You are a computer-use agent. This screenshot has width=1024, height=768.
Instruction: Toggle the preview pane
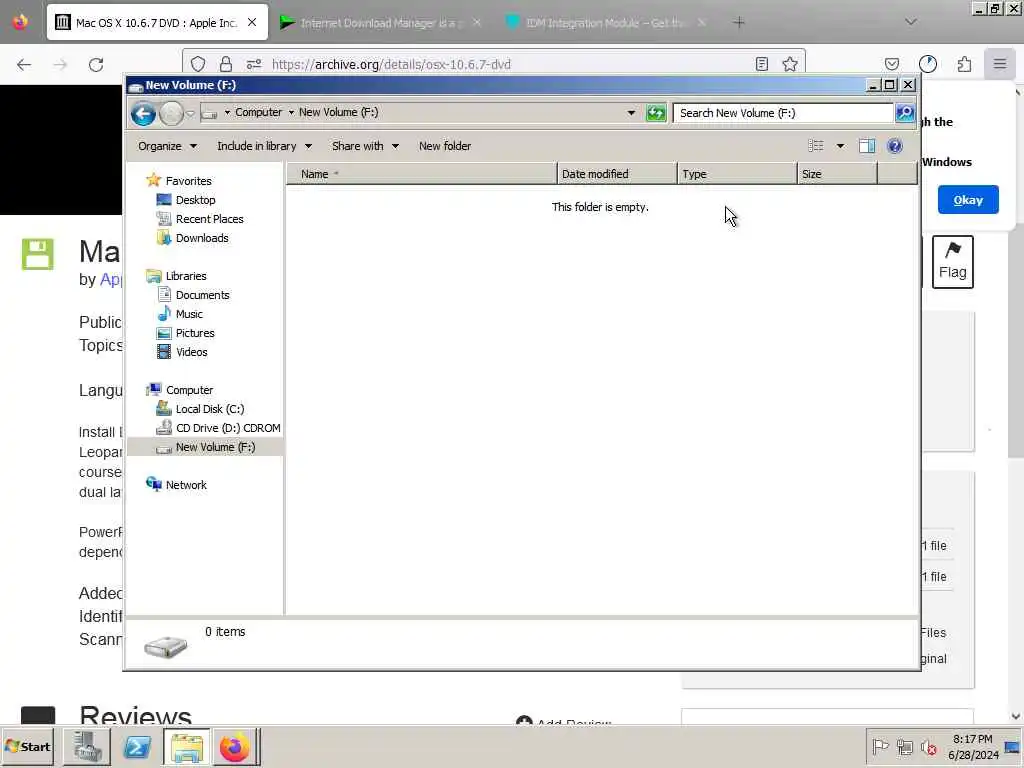[x=867, y=146]
